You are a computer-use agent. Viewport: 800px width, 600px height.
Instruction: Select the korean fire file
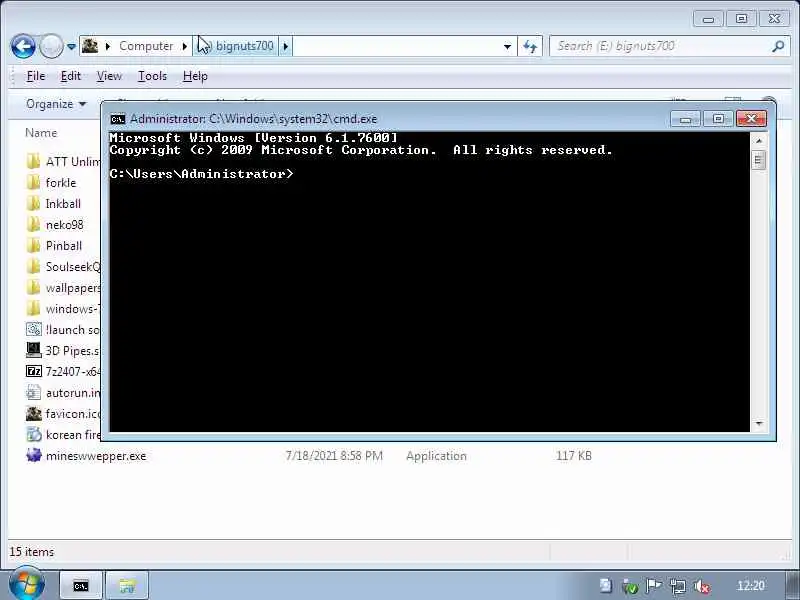(x=63, y=434)
